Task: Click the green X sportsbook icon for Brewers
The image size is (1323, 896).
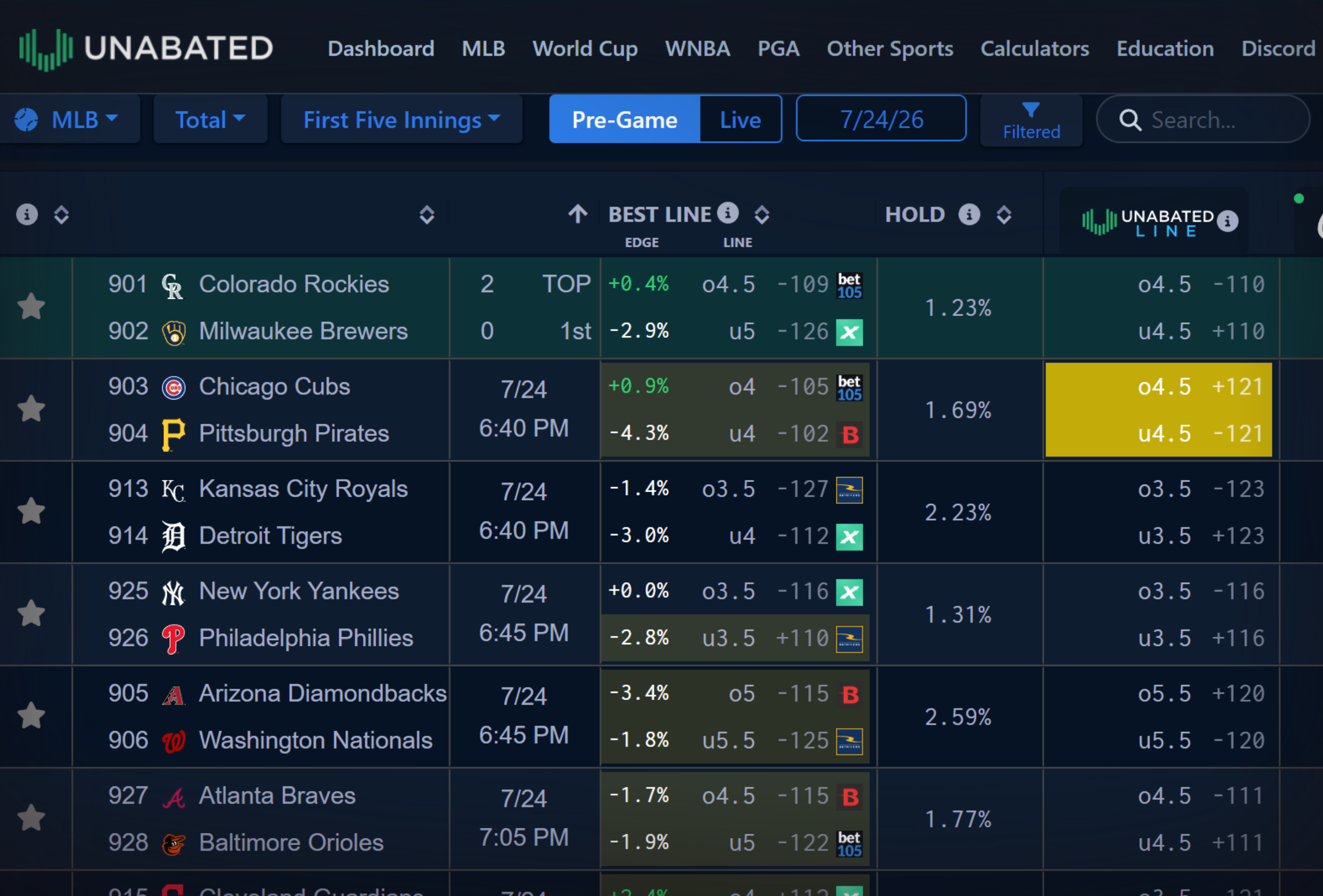Action: point(849,332)
